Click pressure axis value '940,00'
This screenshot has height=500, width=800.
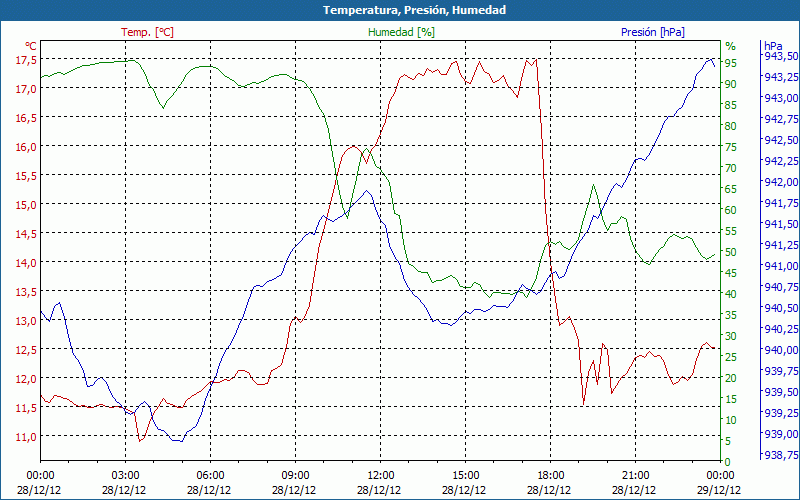point(782,349)
